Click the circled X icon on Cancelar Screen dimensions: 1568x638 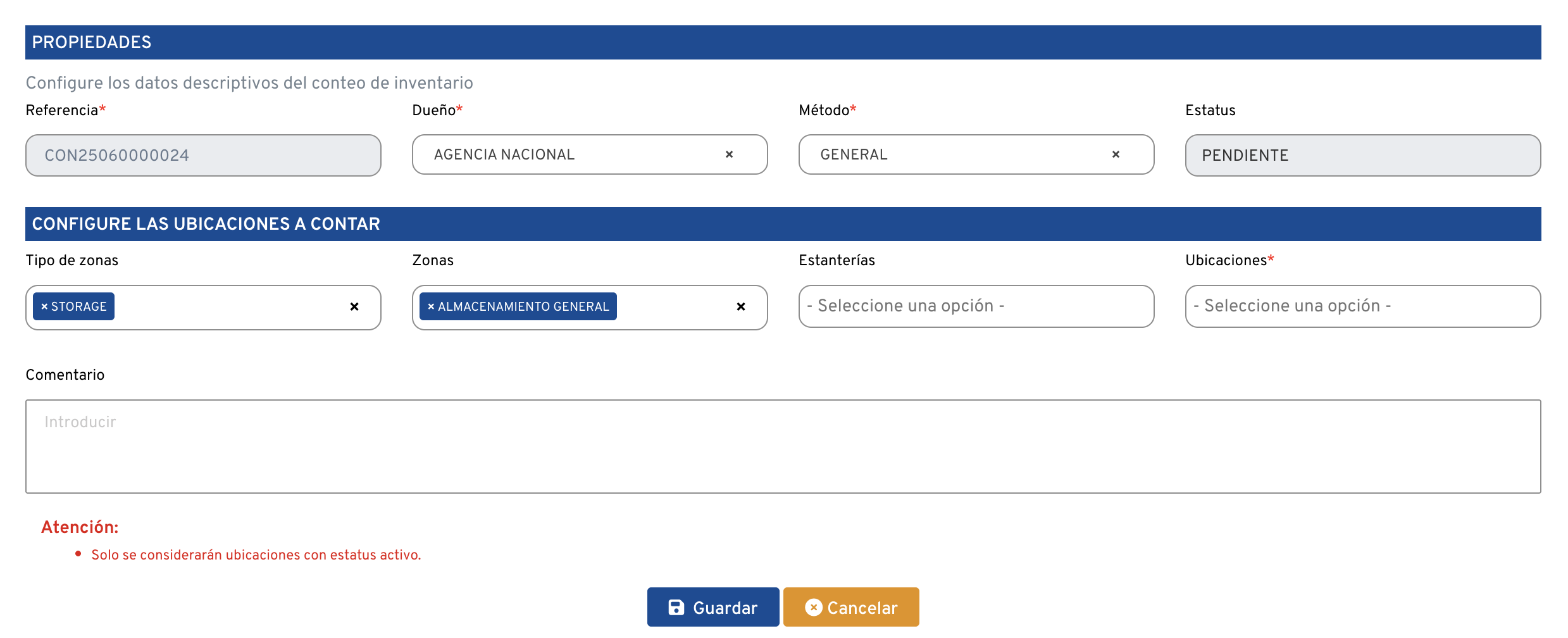[813, 608]
